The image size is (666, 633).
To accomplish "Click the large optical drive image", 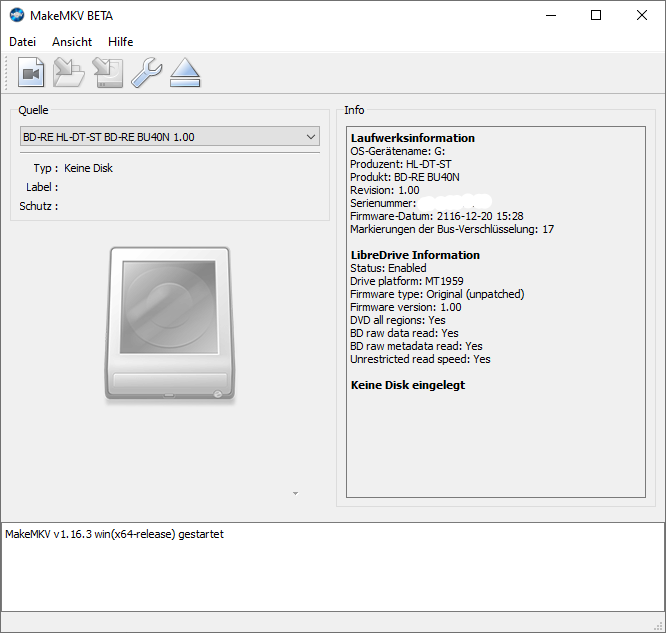I will point(170,324).
